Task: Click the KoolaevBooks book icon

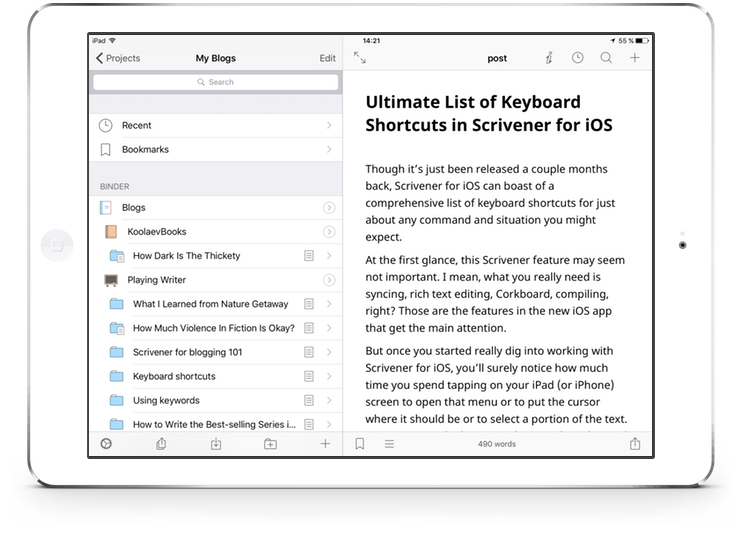Action: tap(111, 232)
